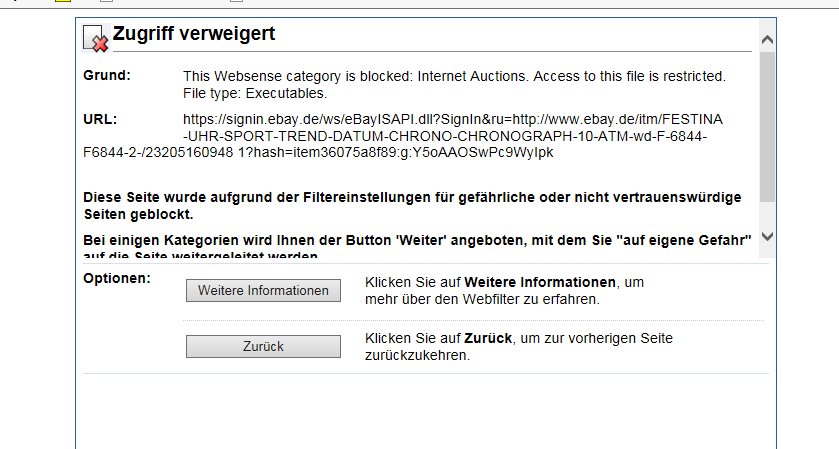This screenshot has width=839, height=449.
Task: Click the Grund label
Action: [107, 76]
